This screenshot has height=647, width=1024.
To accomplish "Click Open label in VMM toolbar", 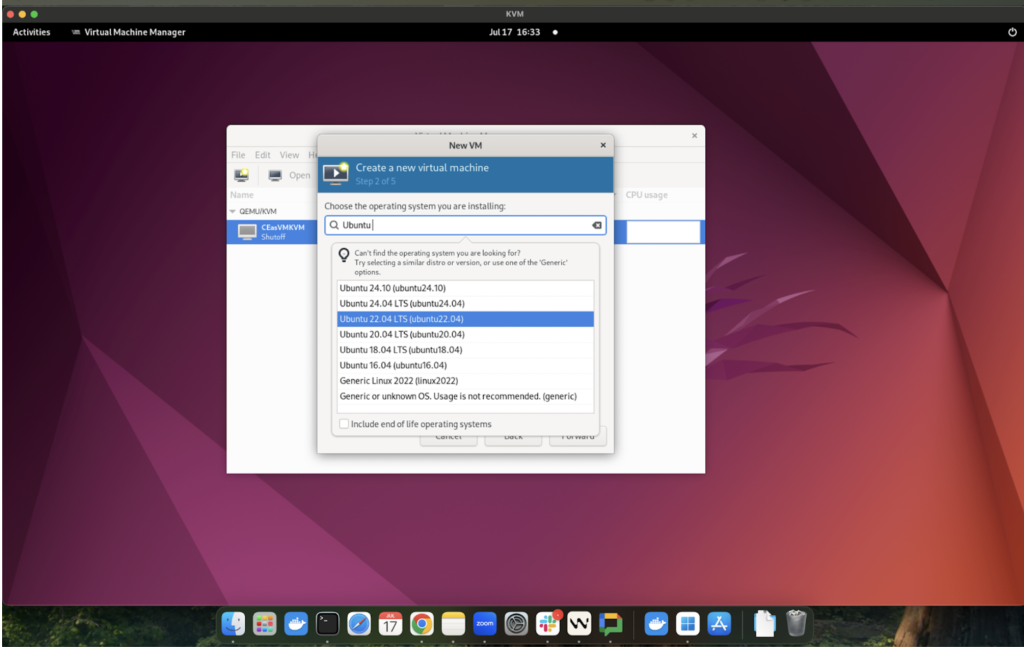I will tap(299, 175).
